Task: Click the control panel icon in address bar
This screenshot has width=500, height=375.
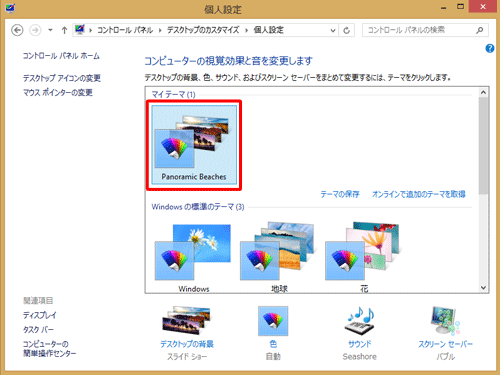Action: [x=80, y=30]
